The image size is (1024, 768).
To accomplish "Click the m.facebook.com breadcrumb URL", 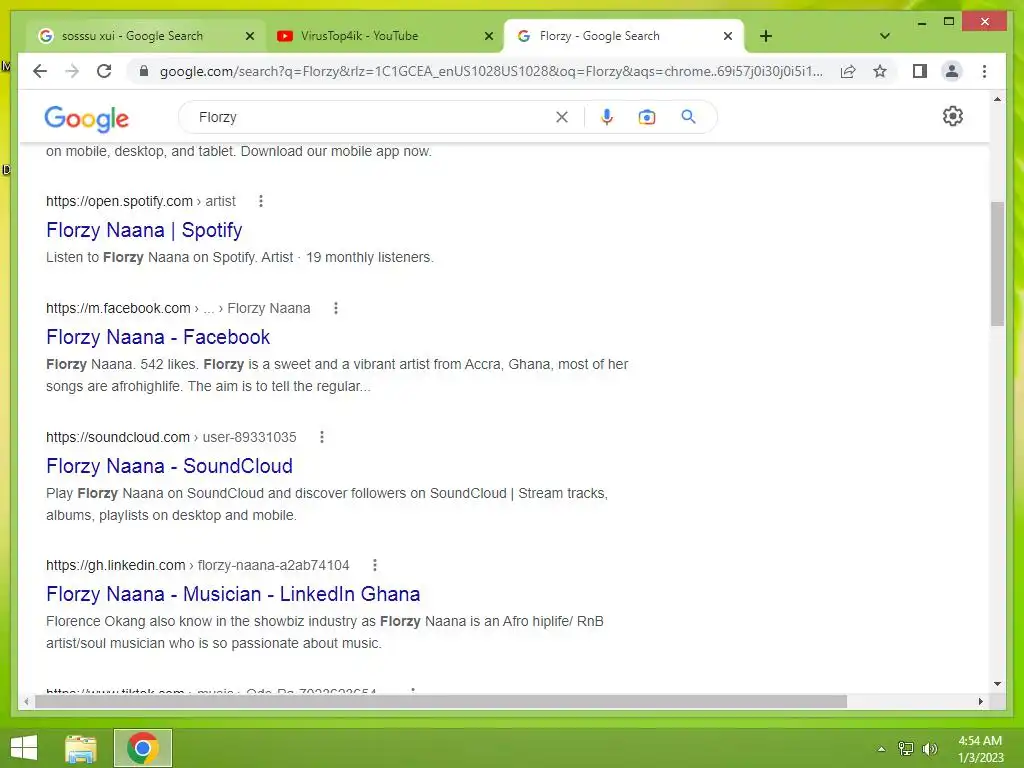I will pos(178,308).
